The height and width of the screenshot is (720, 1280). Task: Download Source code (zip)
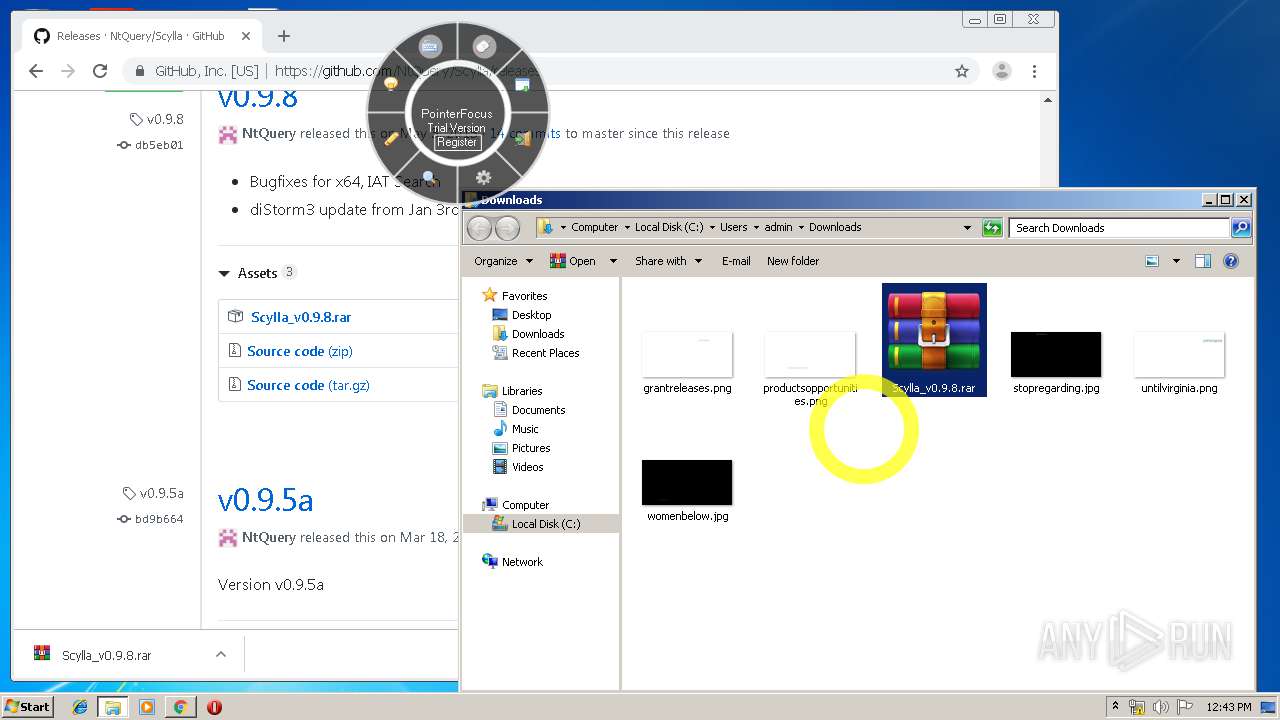299,351
